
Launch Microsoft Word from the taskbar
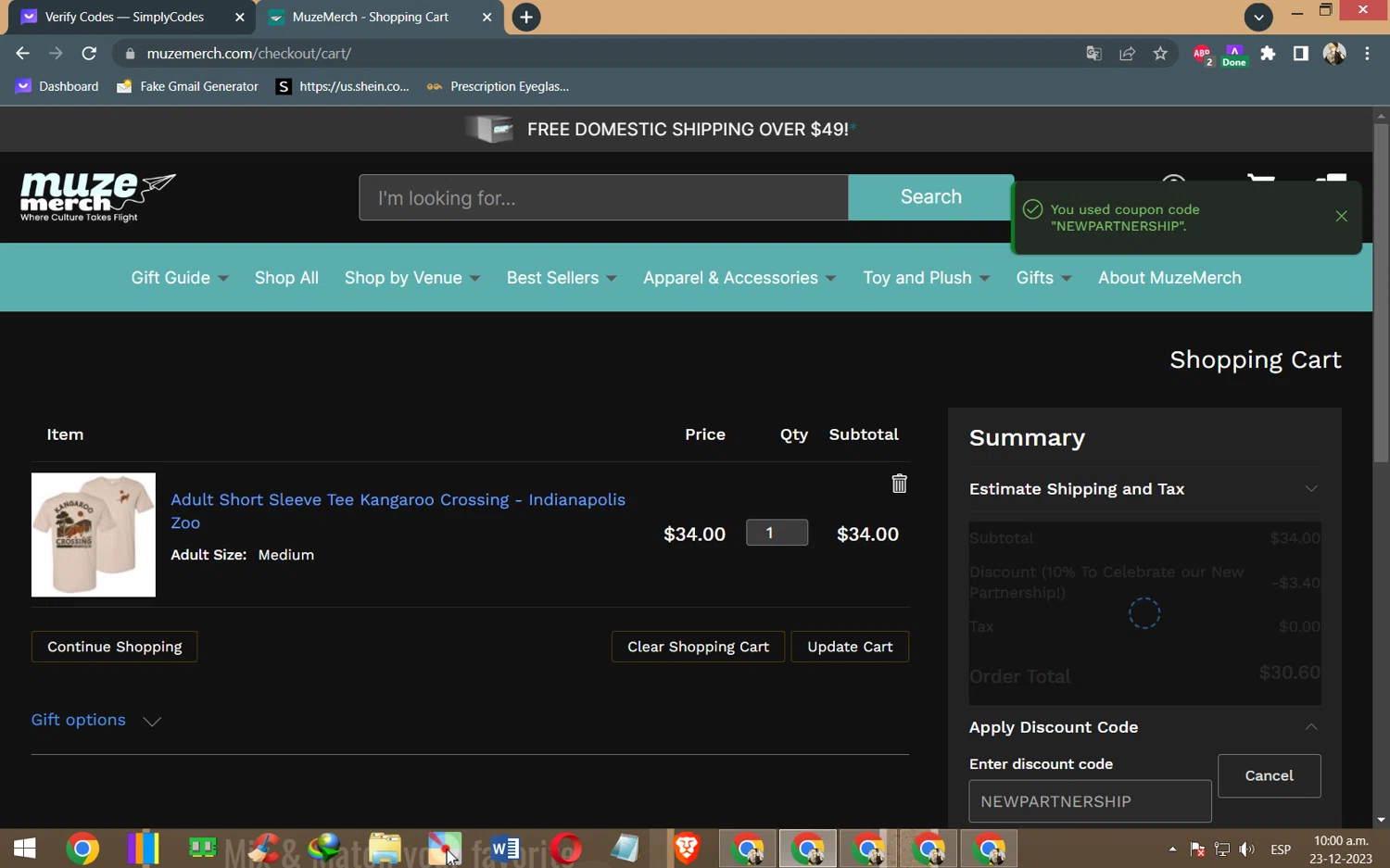[x=505, y=849]
